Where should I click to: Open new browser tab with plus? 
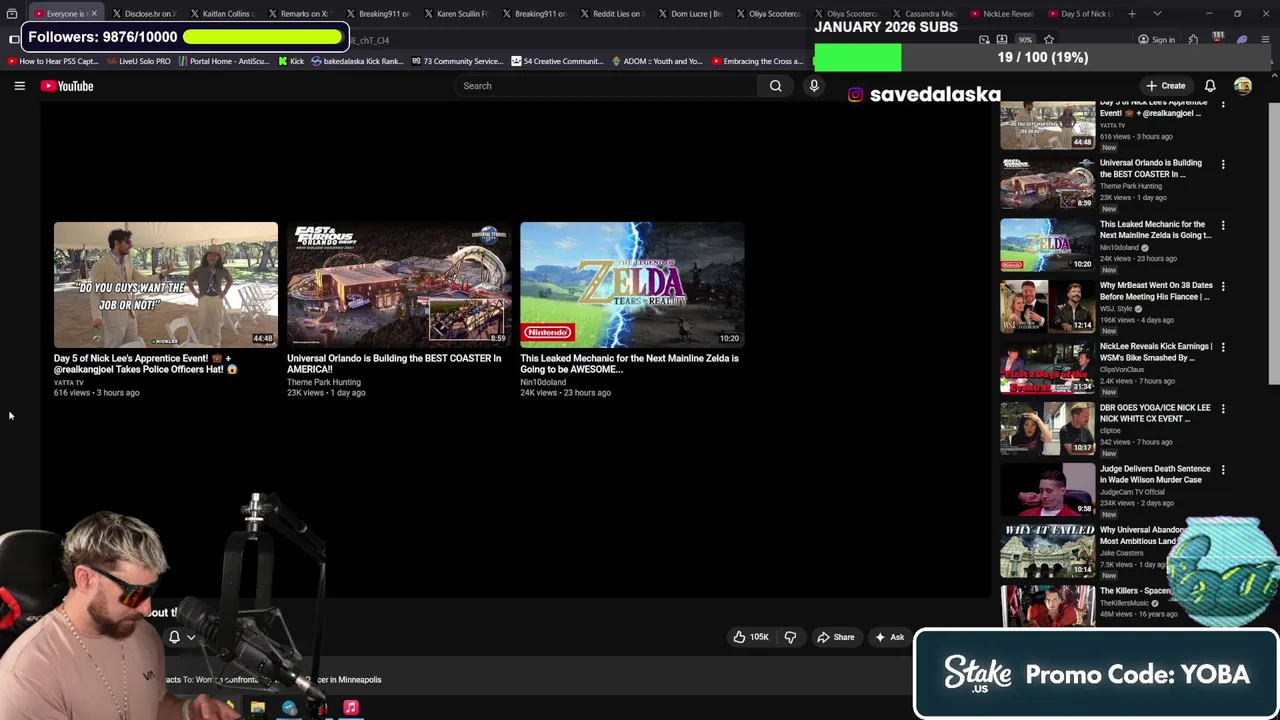click(1132, 14)
